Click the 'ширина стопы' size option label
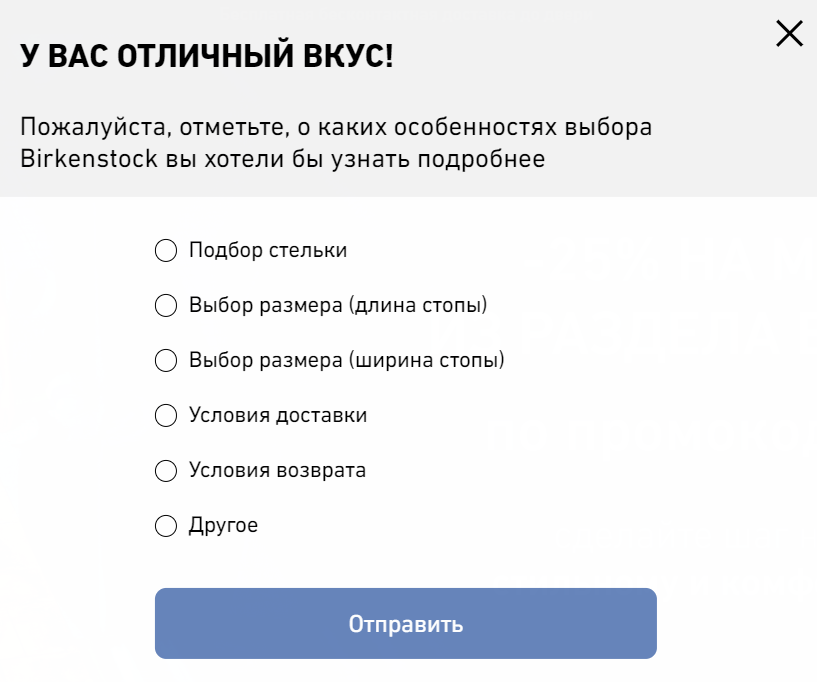 [x=347, y=360]
